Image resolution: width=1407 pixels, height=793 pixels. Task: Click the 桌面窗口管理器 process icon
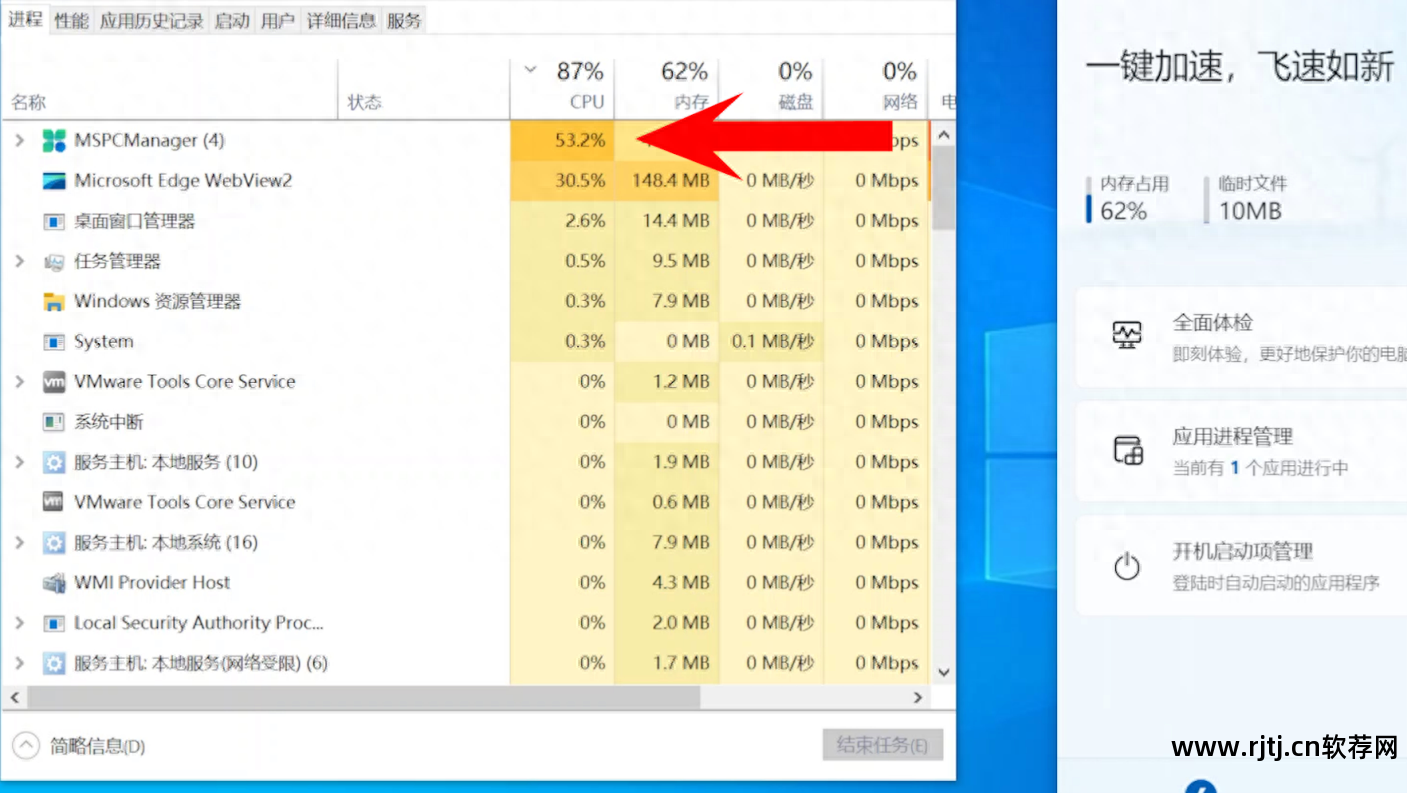[x=54, y=221]
